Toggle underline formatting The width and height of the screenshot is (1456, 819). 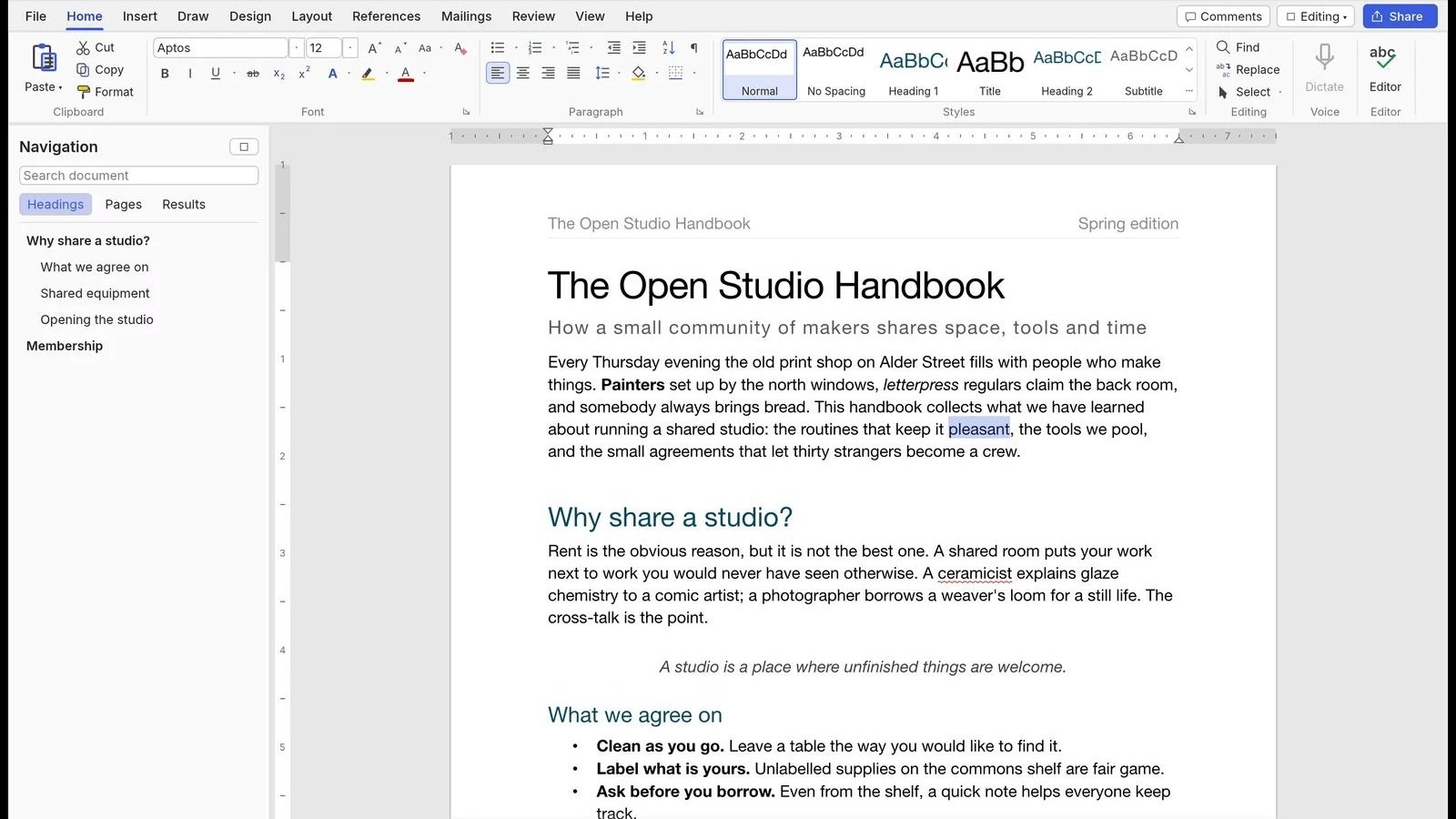tap(216, 74)
